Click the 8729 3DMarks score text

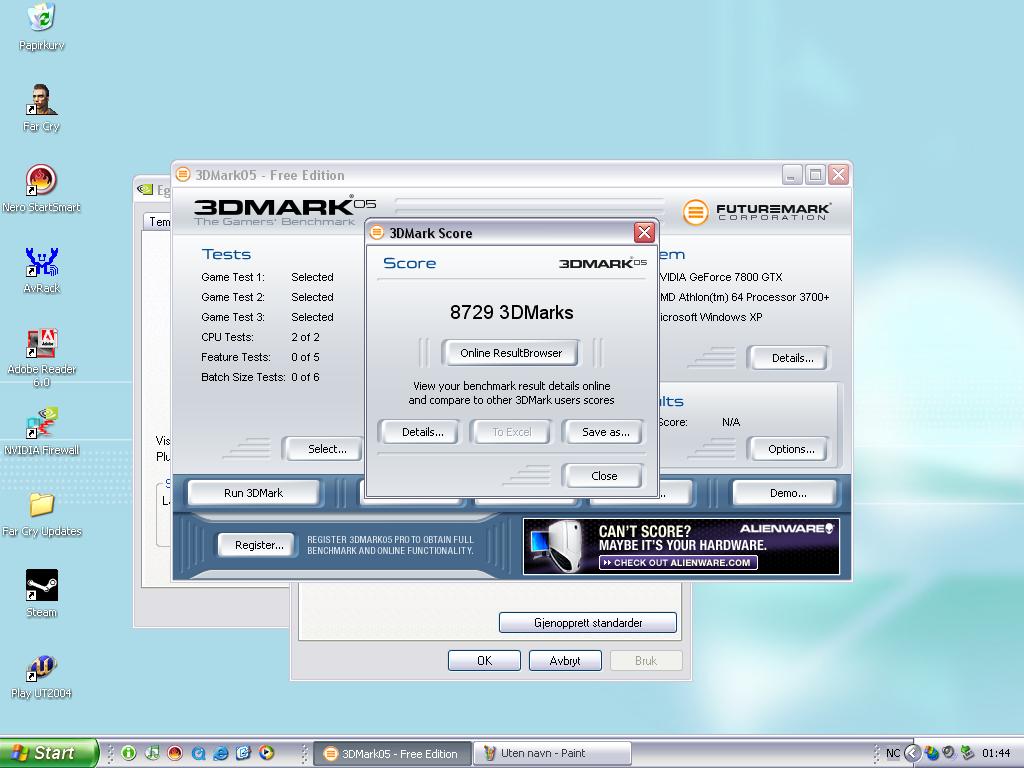point(511,312)
